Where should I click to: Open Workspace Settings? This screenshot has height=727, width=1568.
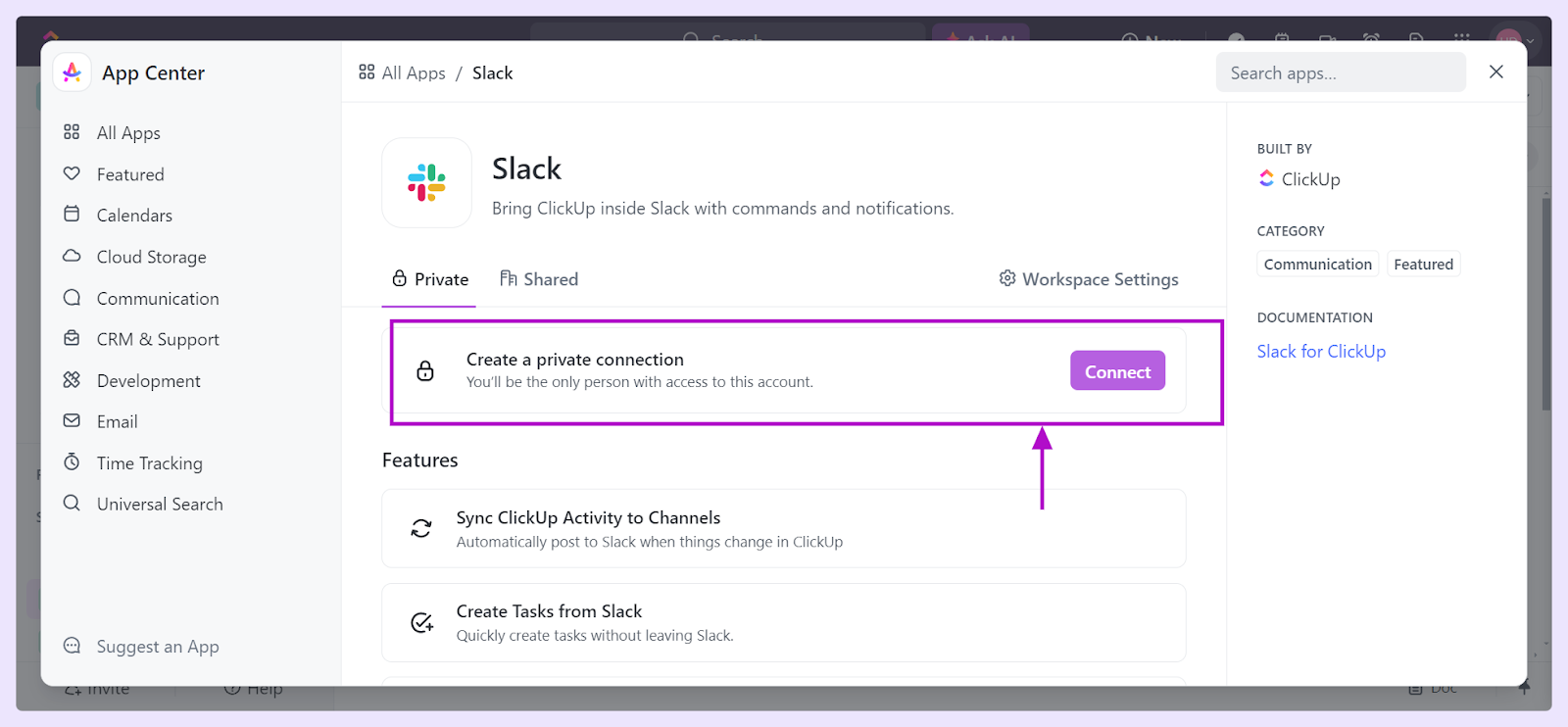(1089, 279)
